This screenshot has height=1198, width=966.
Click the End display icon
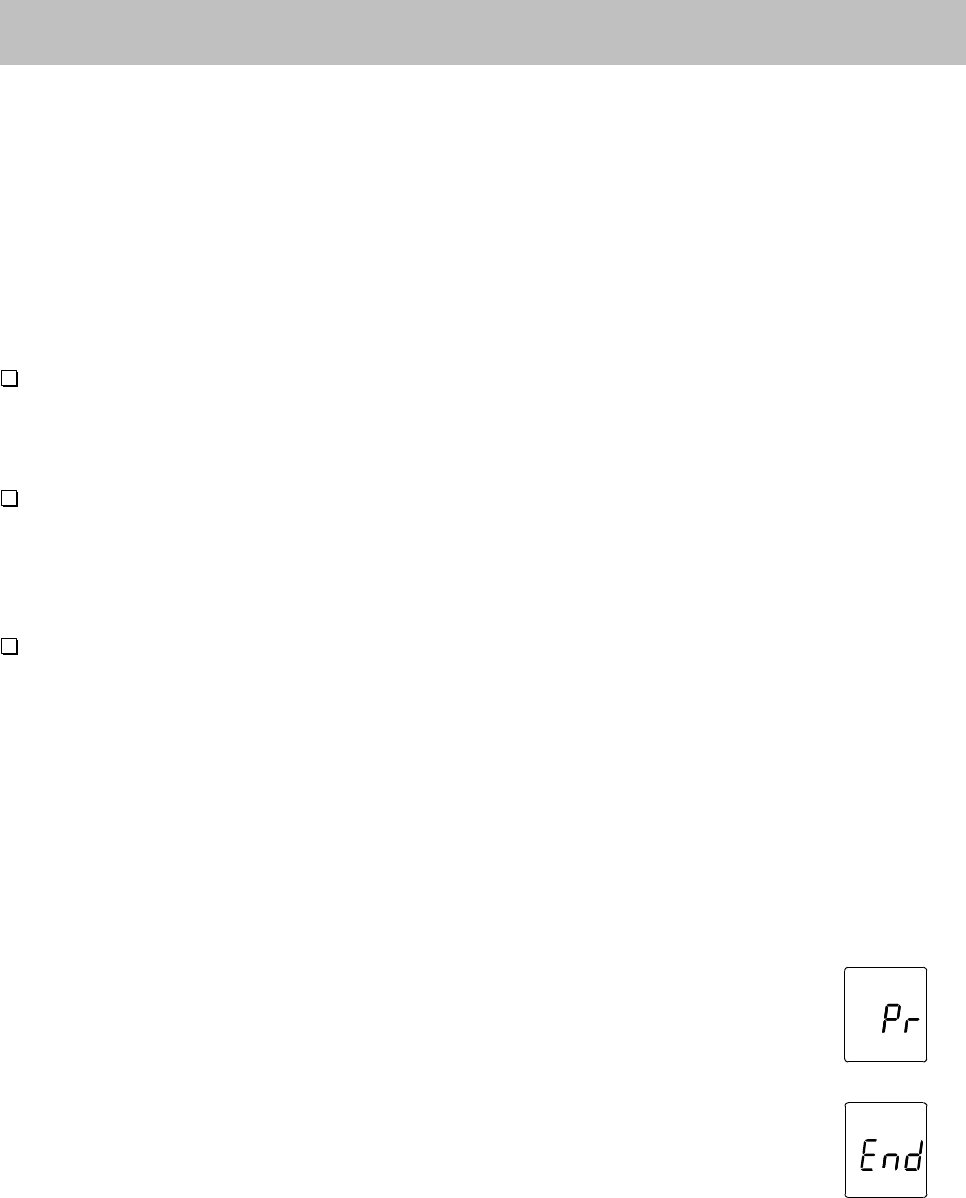click(x=886, y=1150)
